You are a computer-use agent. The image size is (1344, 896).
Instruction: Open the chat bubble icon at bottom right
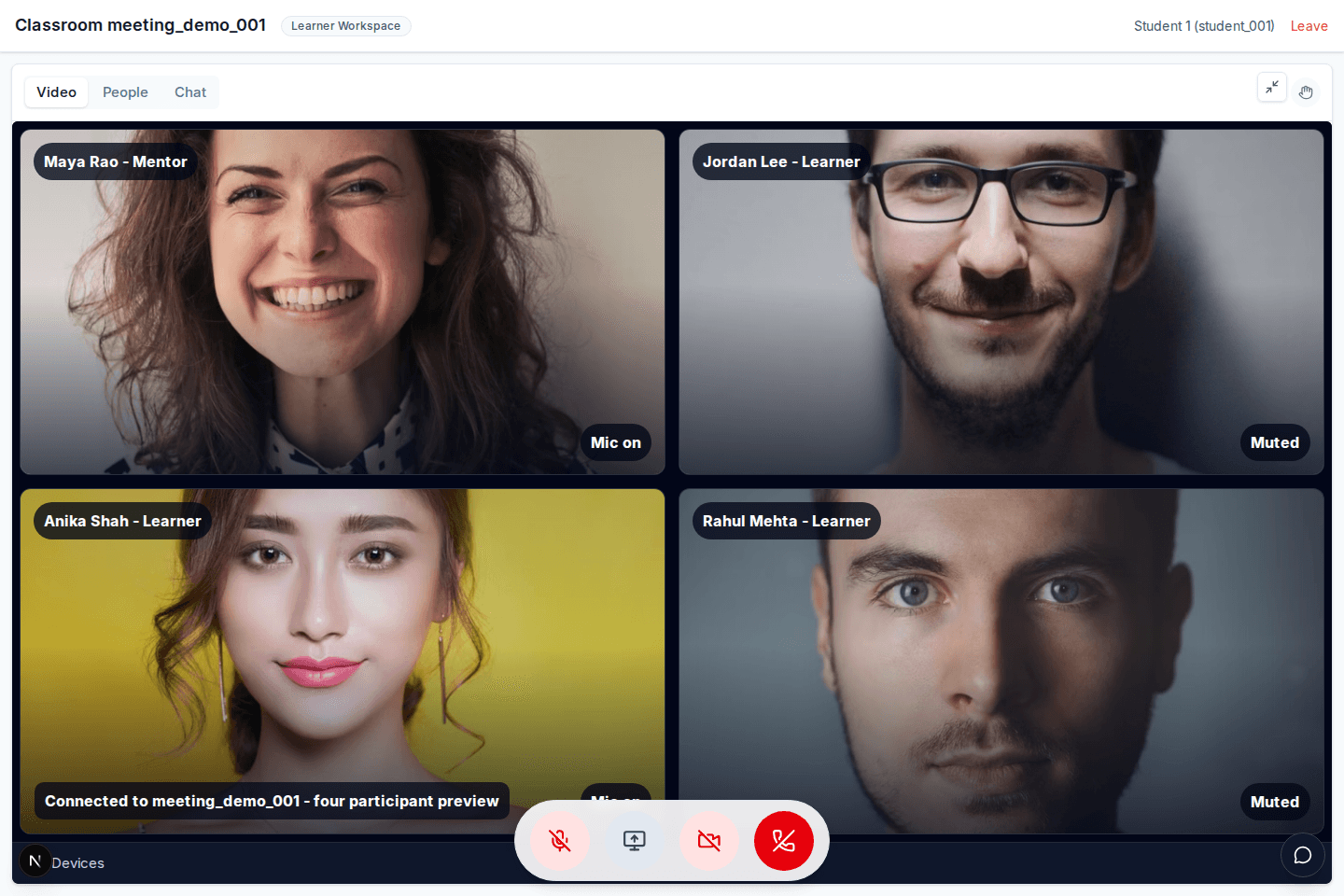tap(1303, 855)
